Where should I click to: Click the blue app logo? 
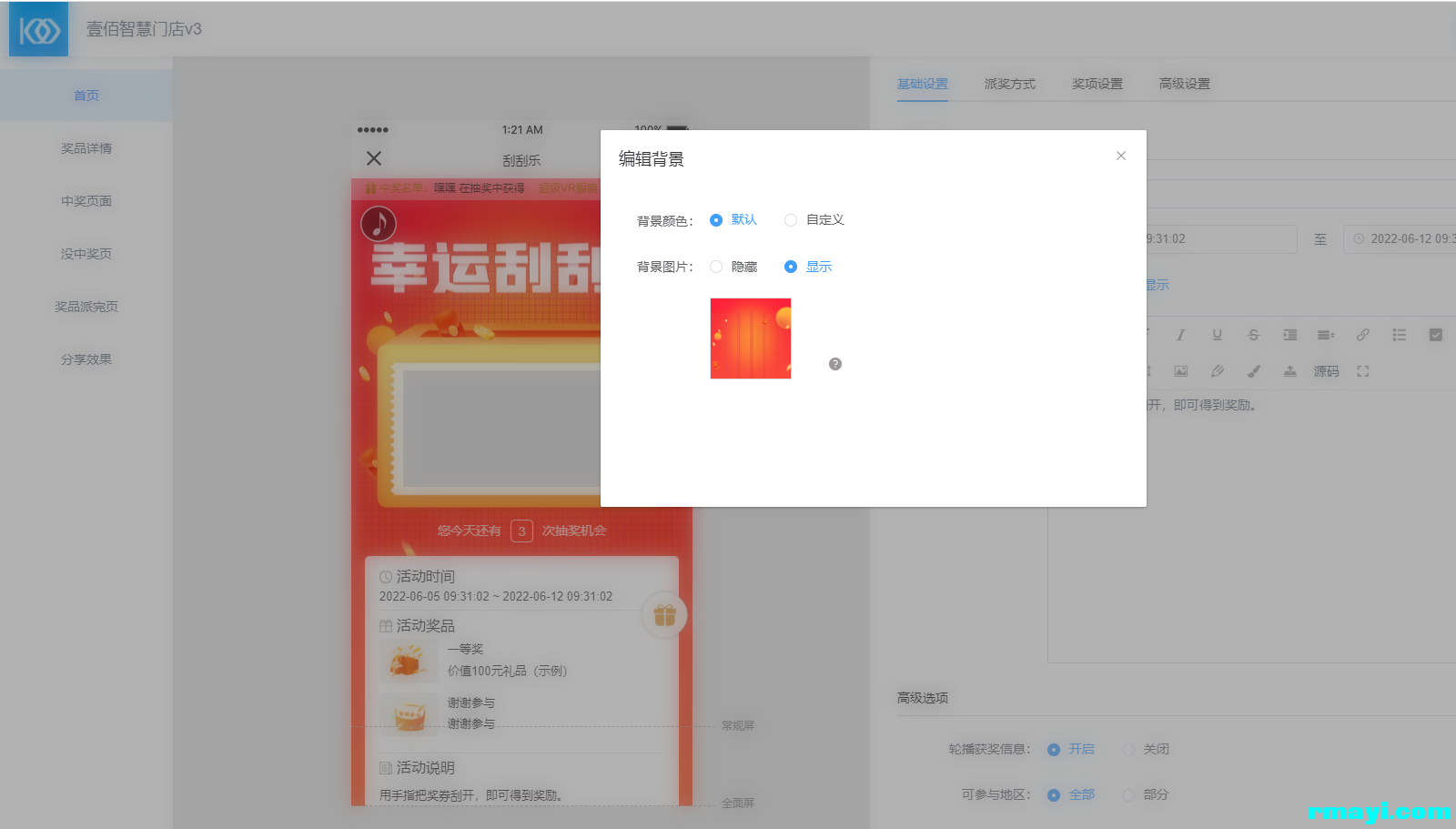(39, 30)
